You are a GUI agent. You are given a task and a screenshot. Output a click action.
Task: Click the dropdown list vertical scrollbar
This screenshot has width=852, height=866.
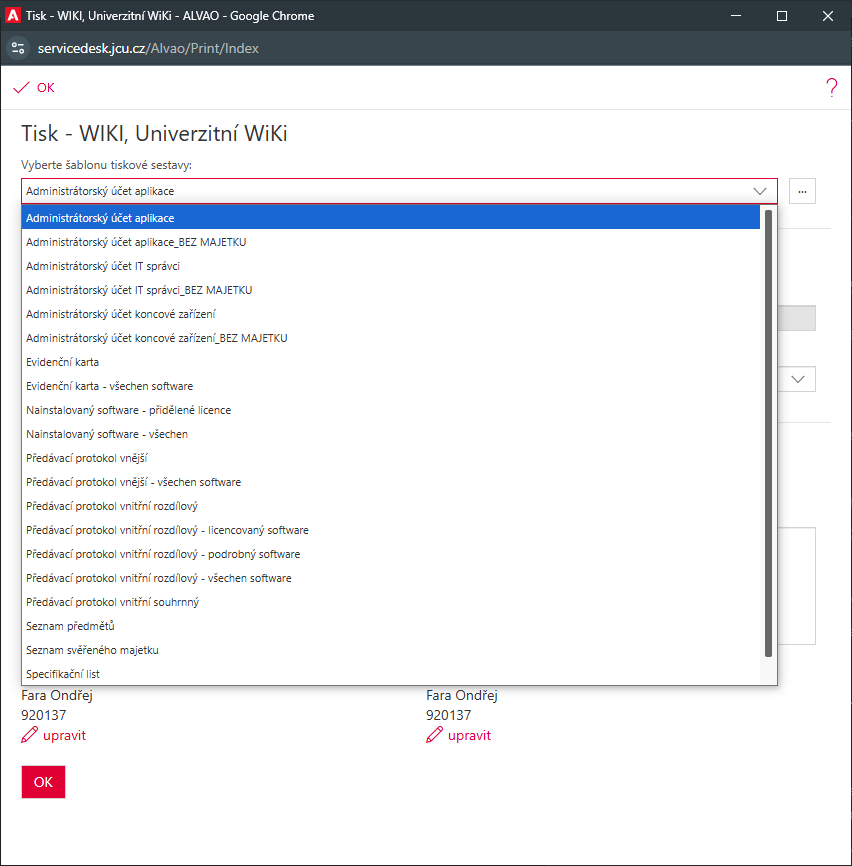tap(768, 430)
